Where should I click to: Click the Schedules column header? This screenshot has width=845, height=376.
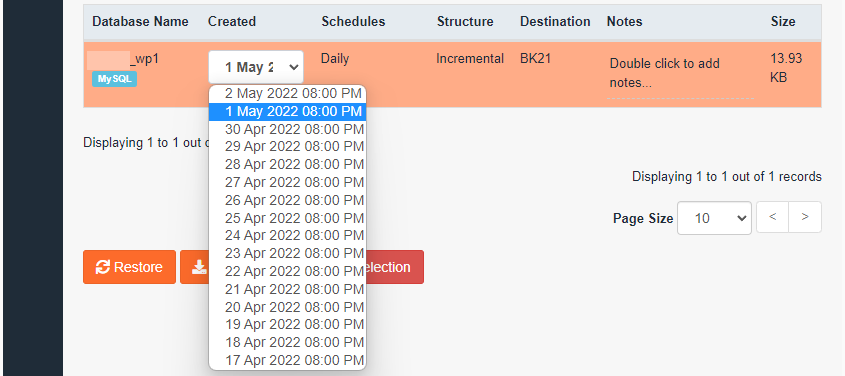(x=353, y=22)
